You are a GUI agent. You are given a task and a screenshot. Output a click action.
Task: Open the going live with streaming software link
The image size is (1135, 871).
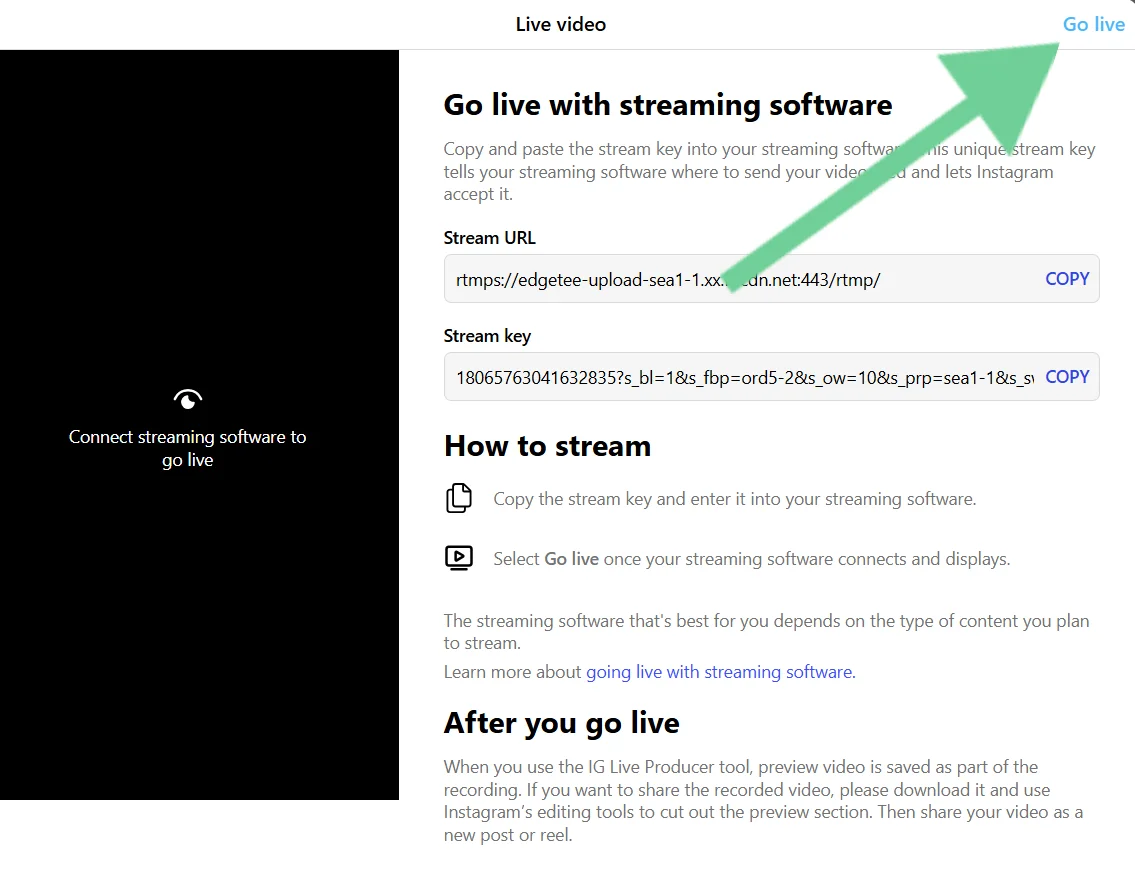point(720,672)
